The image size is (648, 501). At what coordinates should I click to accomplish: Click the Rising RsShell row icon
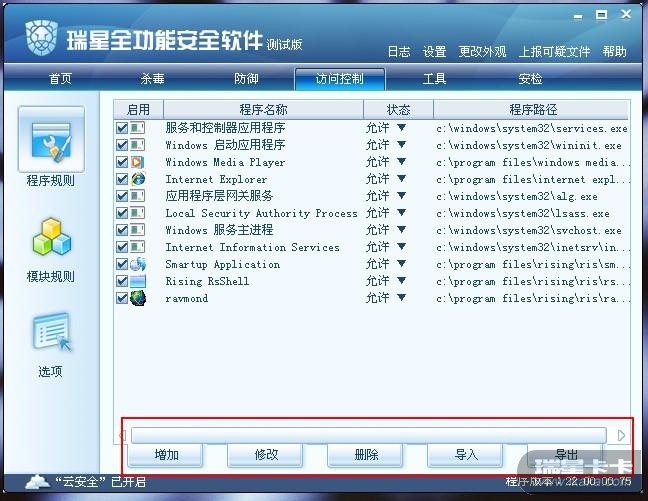[x=138, y=281]
